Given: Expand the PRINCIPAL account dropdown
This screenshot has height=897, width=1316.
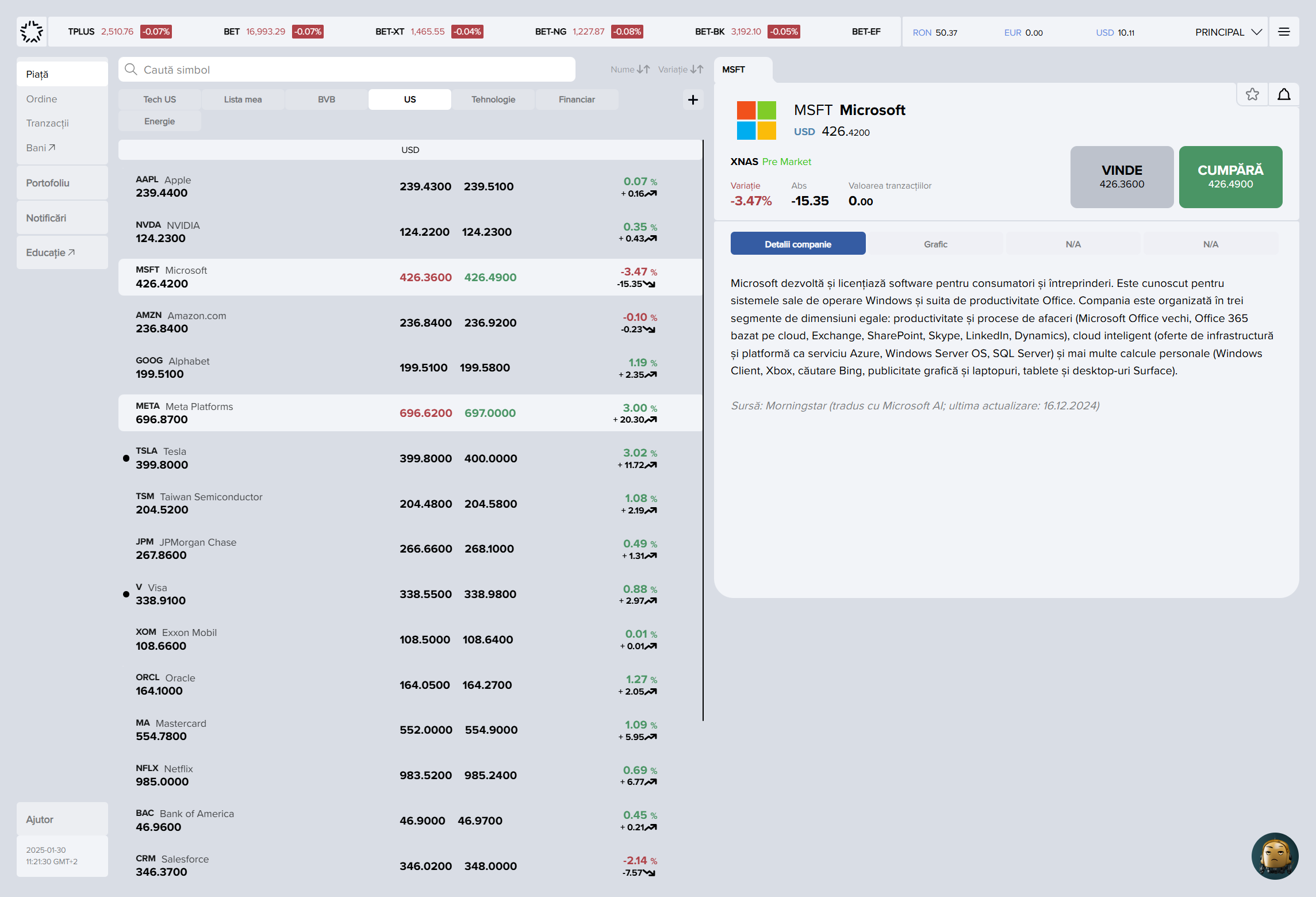Looking at the screenshot, I should (1229, 32).
